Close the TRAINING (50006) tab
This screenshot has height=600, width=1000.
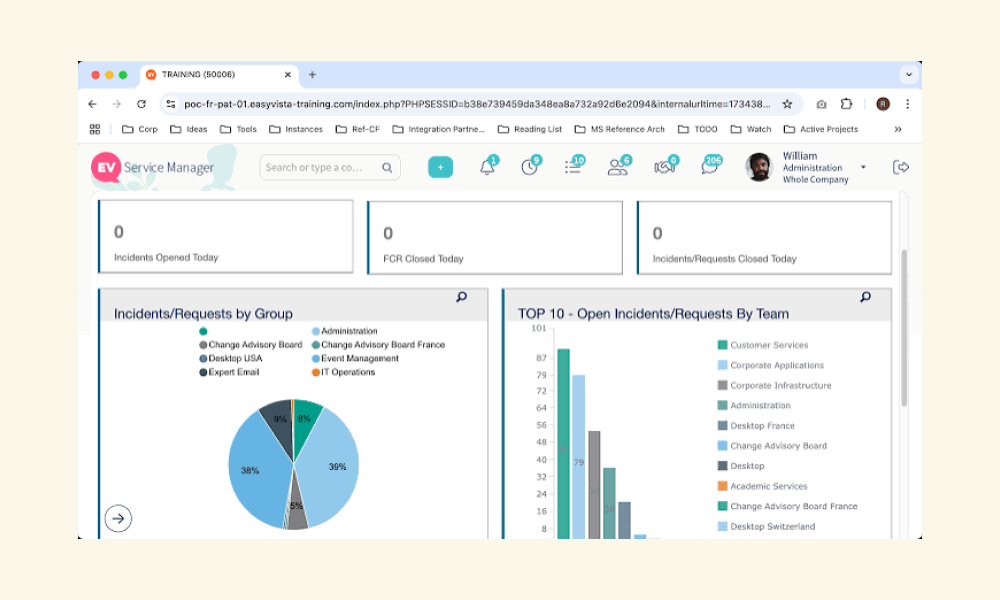pos(288,75)
